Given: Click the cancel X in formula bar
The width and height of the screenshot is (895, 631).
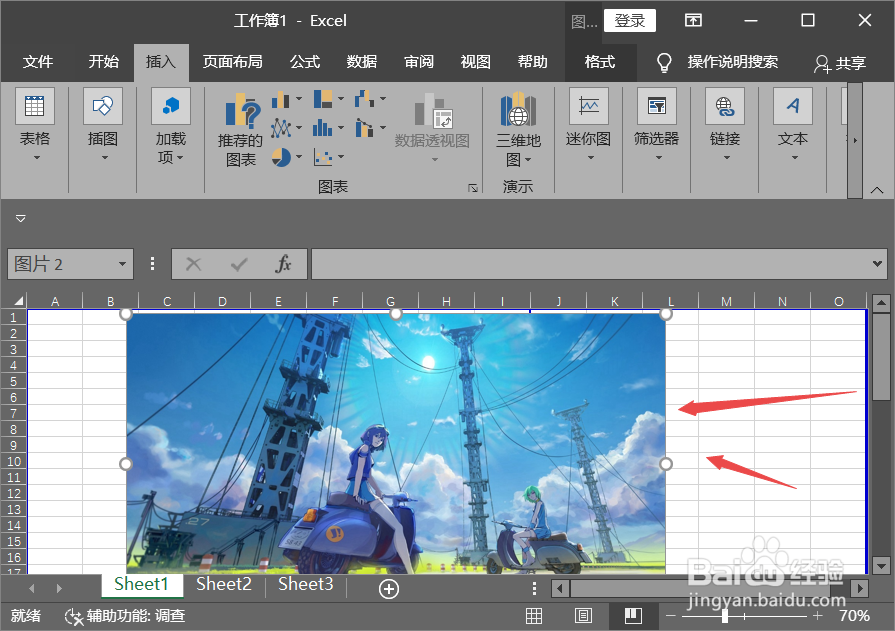Looking at the screenshot, I should click(193, 264).
